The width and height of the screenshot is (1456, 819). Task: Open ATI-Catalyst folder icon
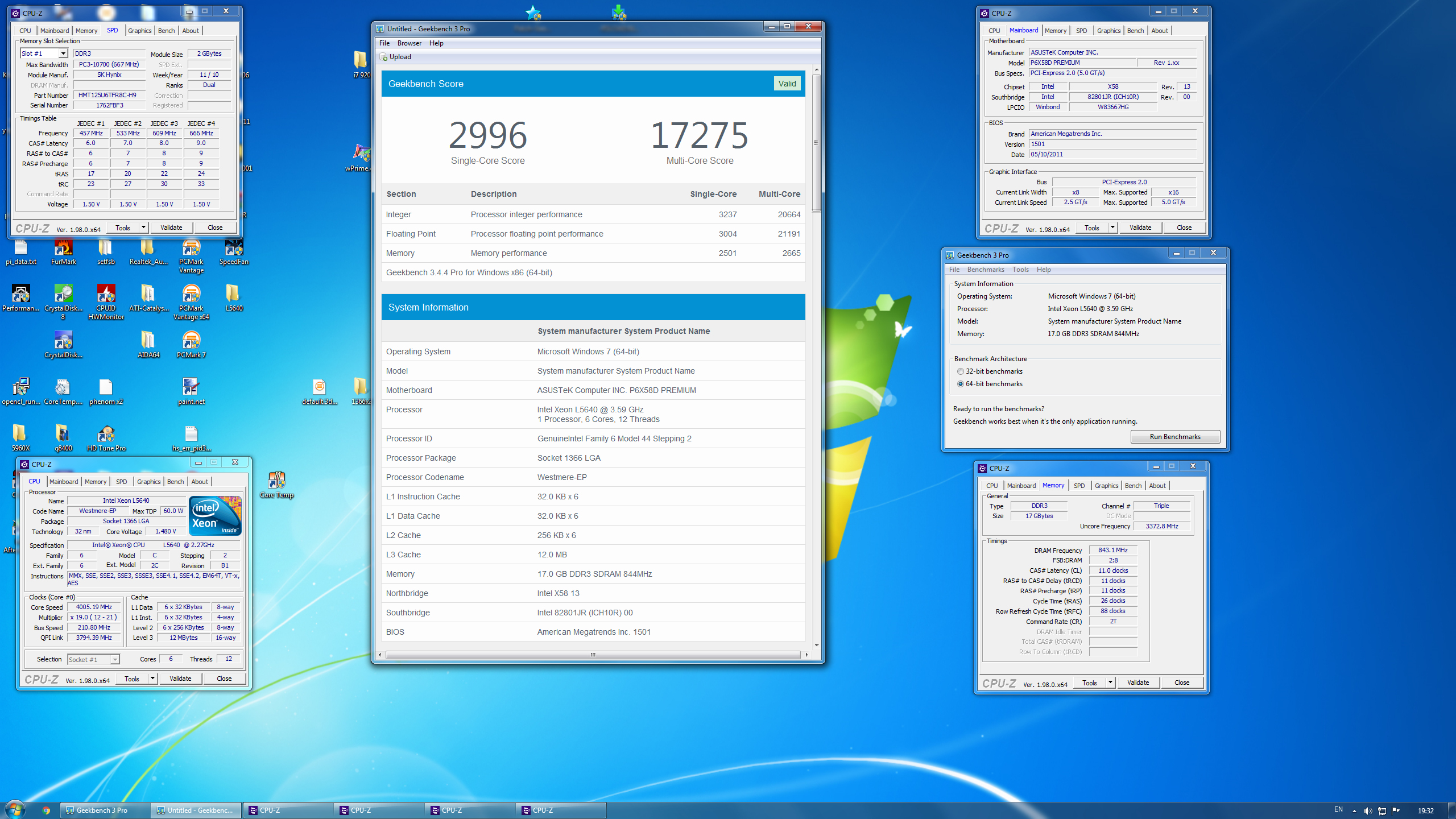click(x=148, y=299)
